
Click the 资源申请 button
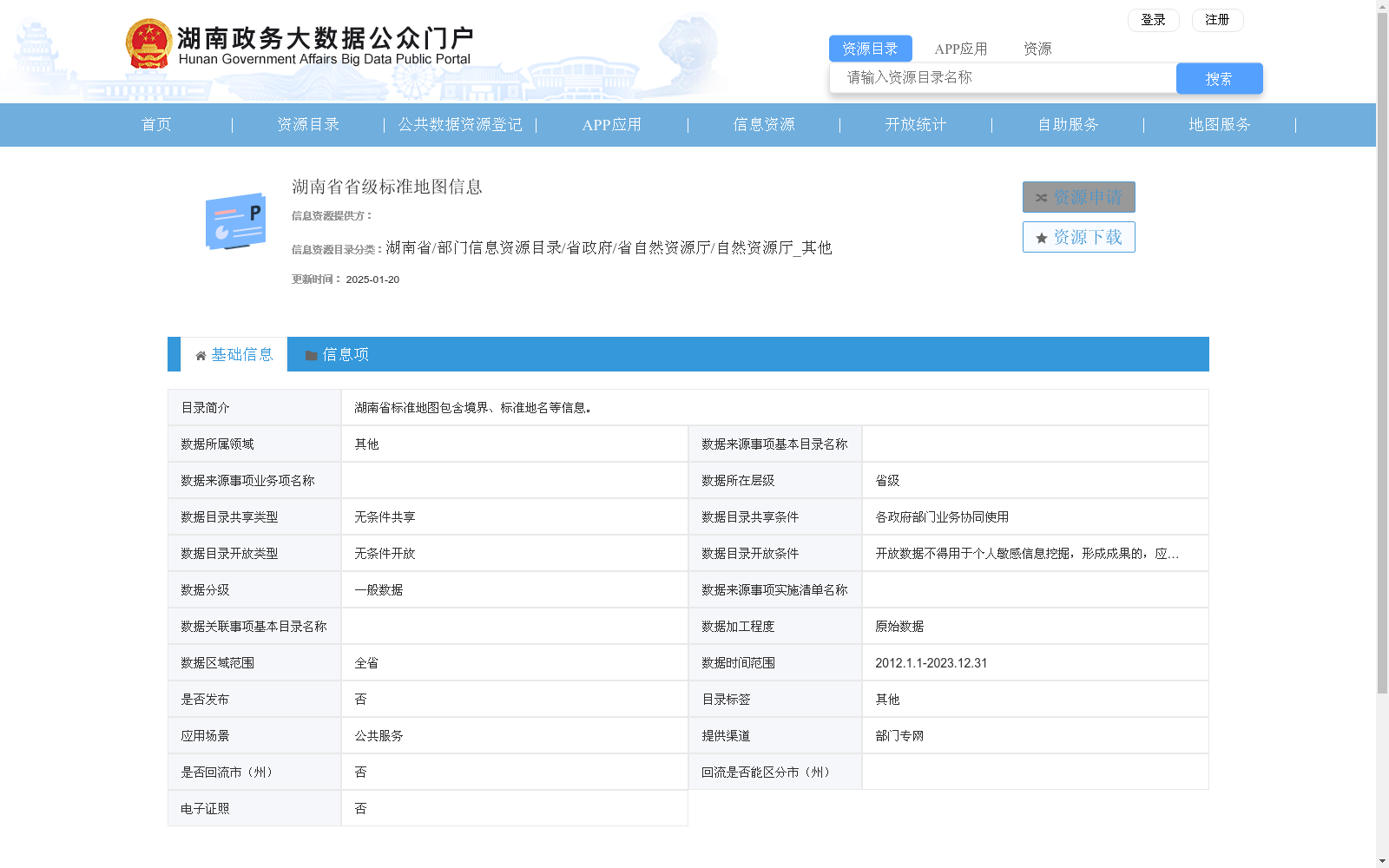pyautogui.click(x=1078, y=197)
